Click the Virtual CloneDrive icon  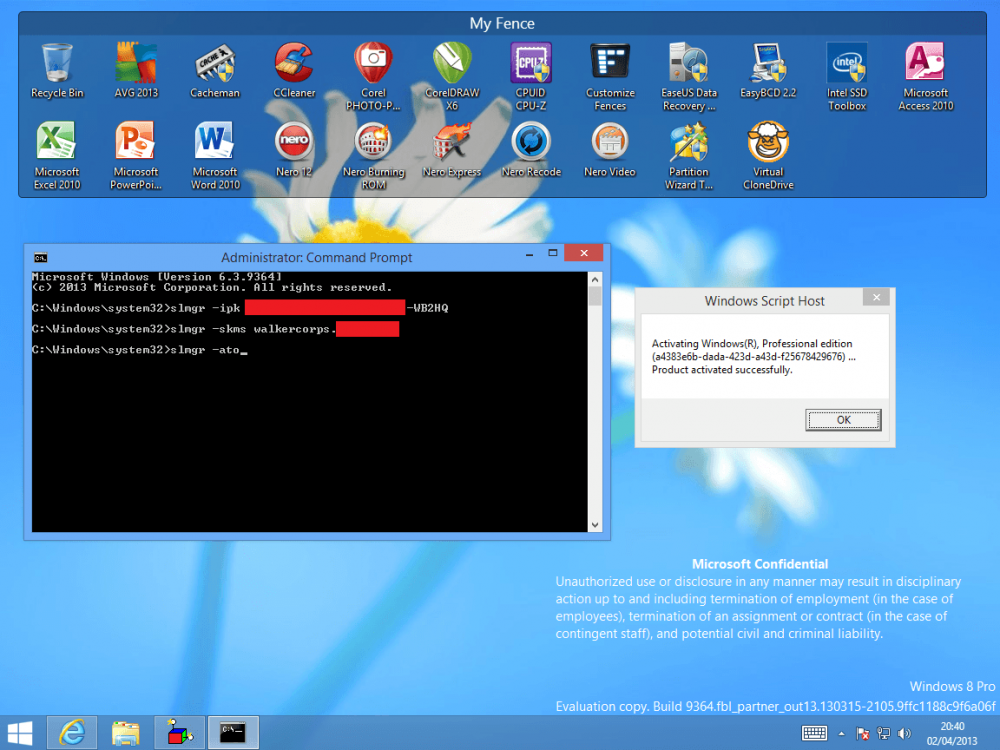(x=768, y=156)
